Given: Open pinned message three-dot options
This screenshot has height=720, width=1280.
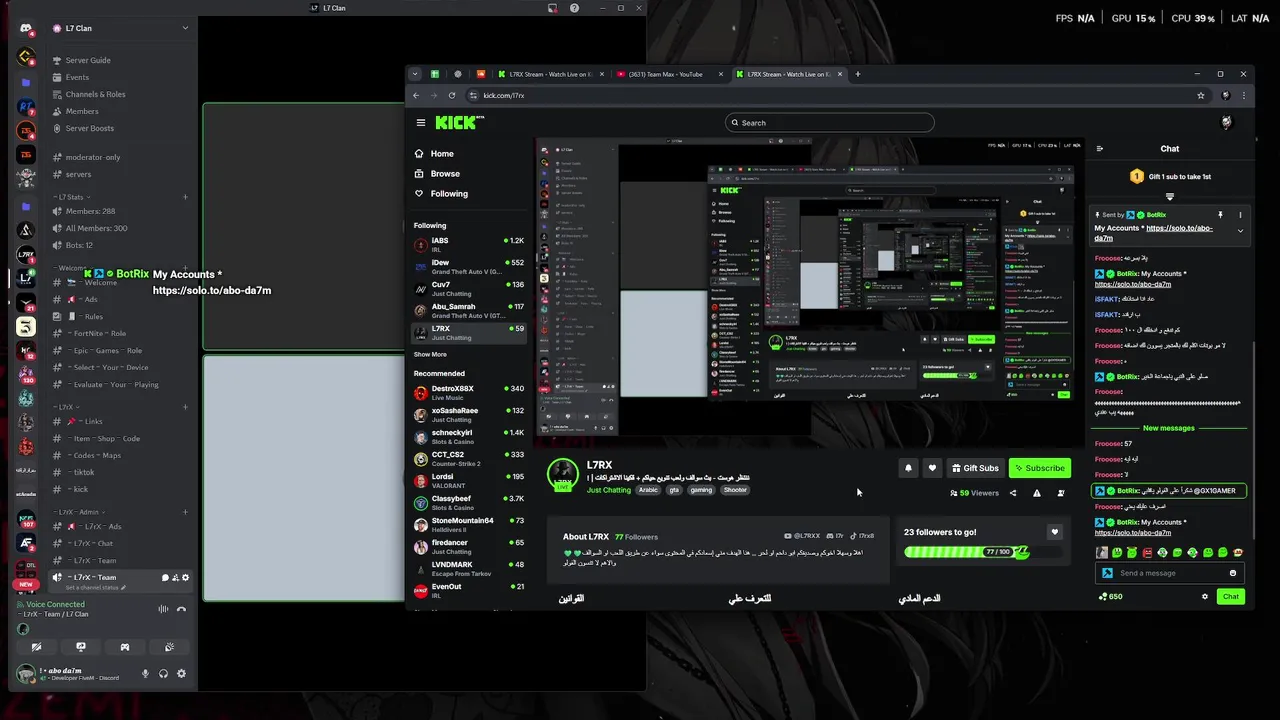Looking at the screenshot, I should coord(1240,215).
